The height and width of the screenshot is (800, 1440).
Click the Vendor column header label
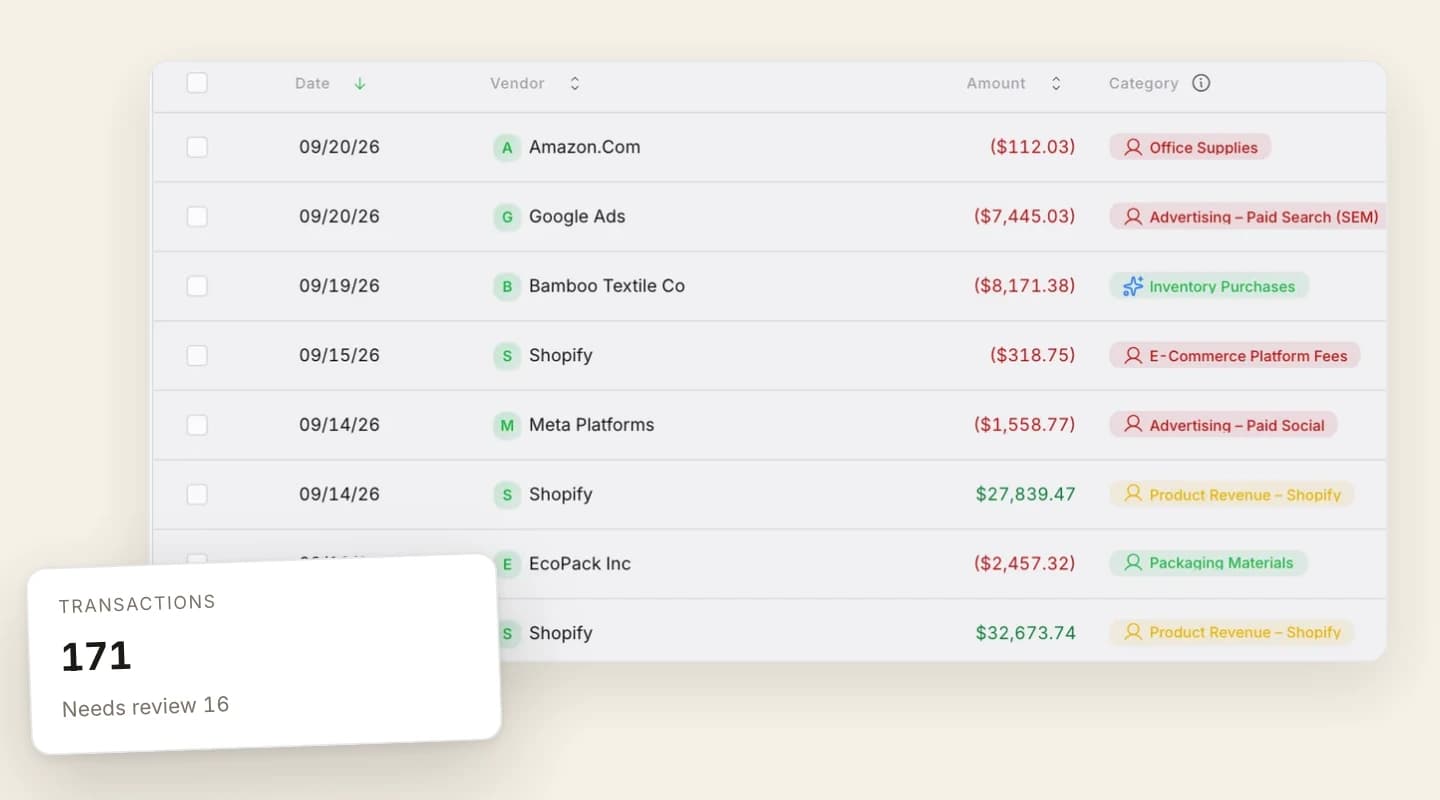coord(517,84)
